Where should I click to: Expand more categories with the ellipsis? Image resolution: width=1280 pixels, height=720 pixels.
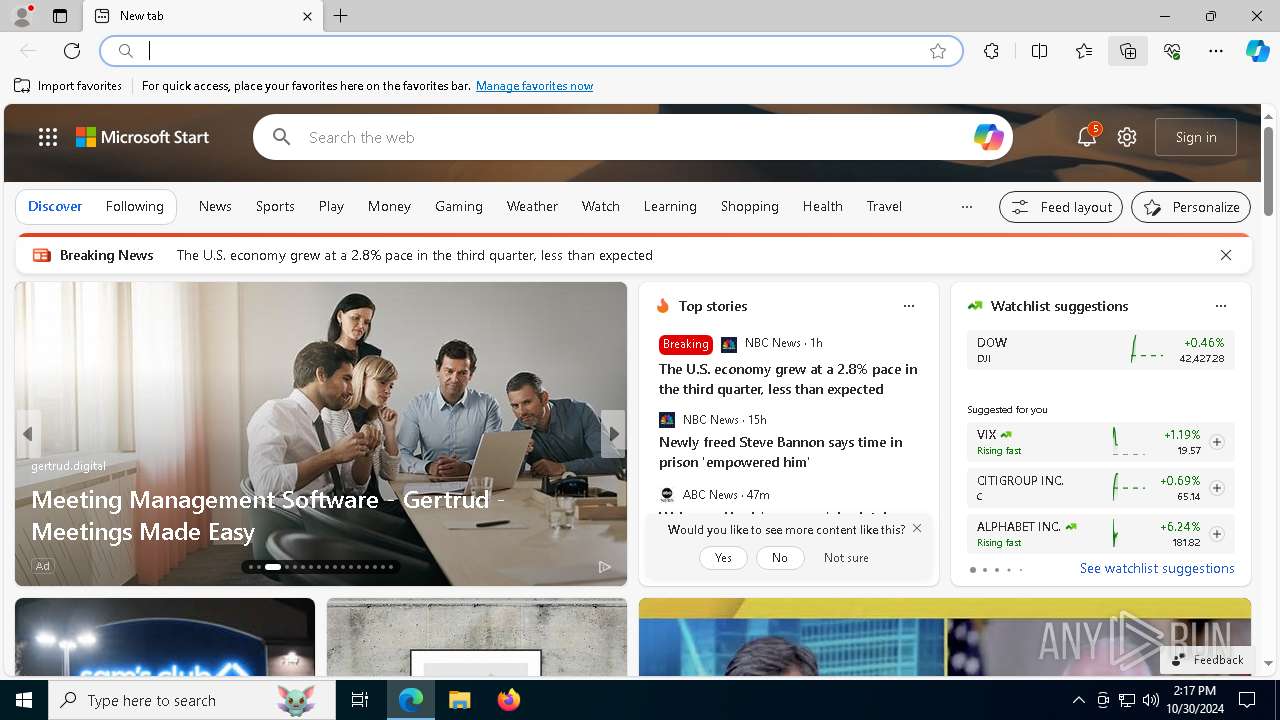[x=966, y=207]
